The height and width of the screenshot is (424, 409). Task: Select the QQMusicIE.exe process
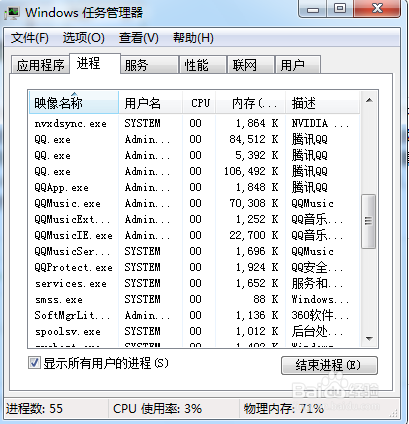pos(195,235)
